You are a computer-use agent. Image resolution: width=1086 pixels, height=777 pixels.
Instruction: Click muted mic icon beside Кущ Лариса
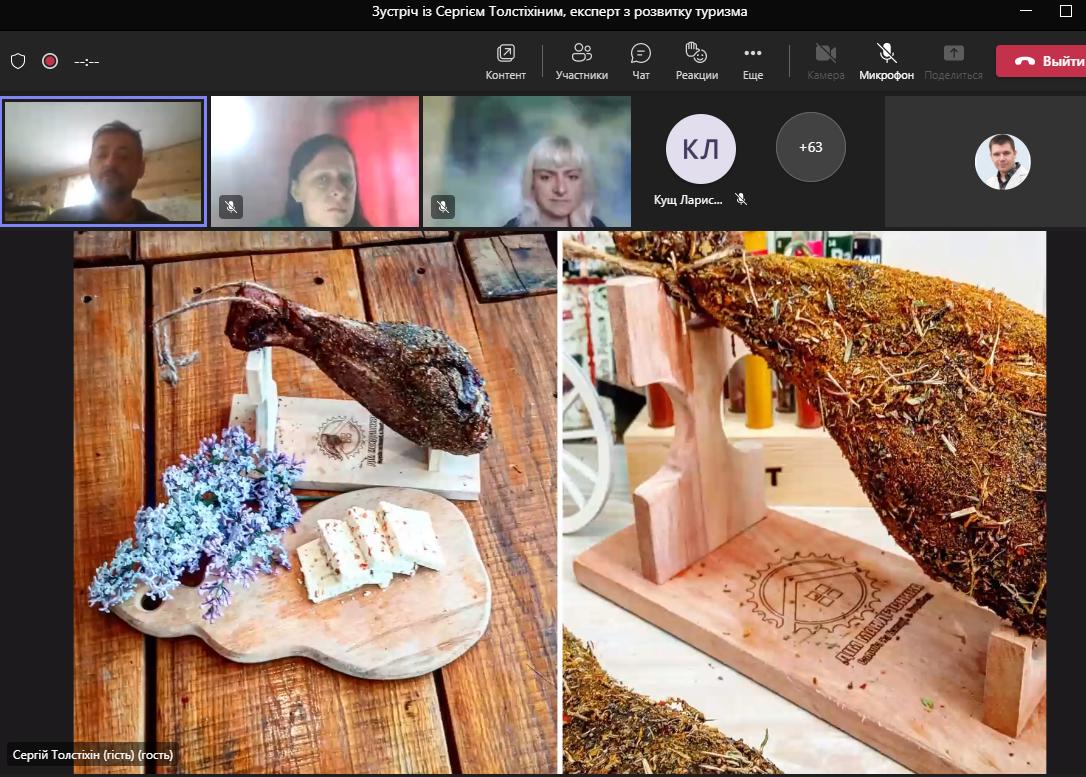pos(741,199)
